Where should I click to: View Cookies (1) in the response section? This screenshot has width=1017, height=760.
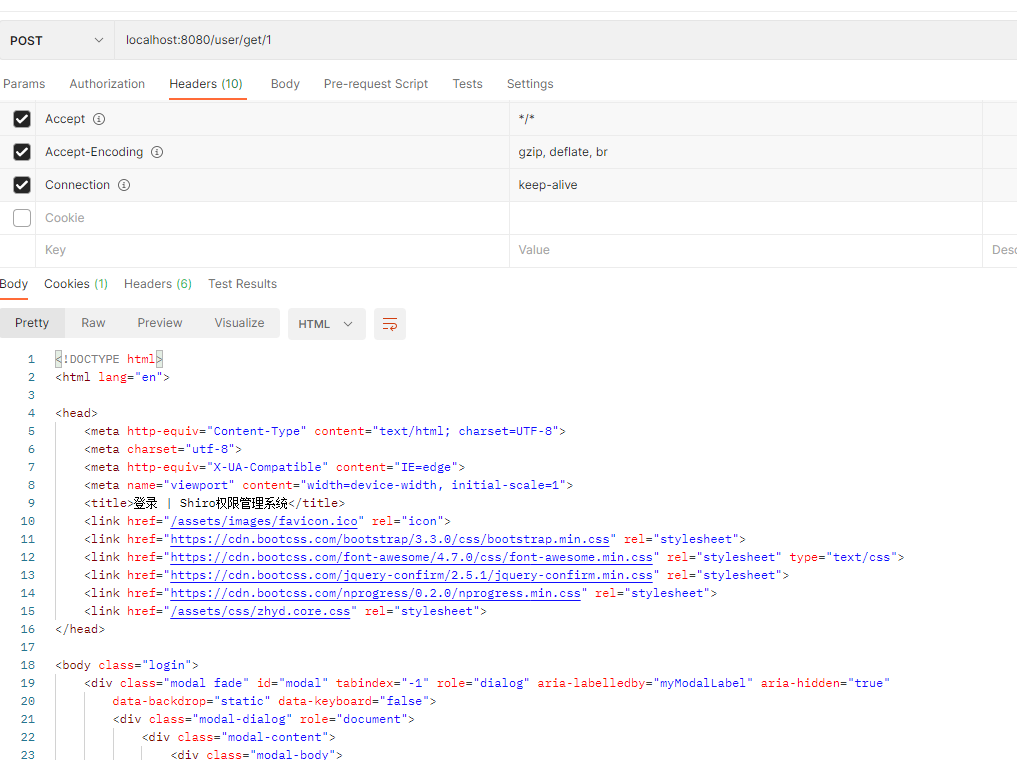coord(75,284)
